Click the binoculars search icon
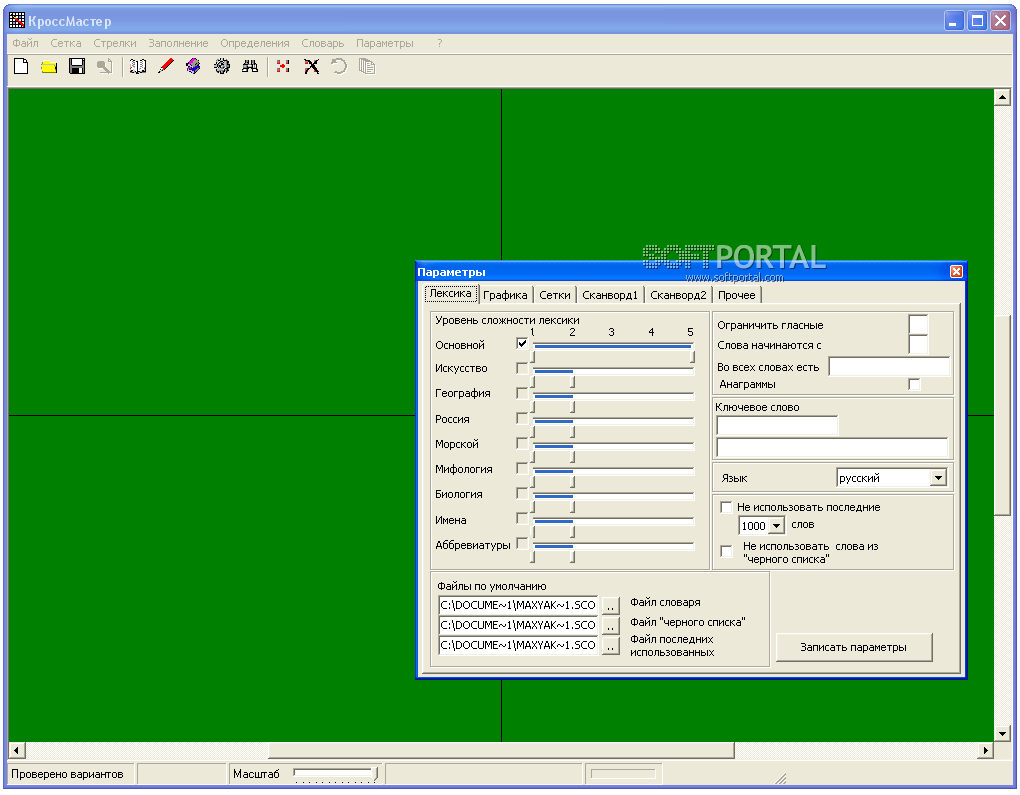Viewport: 1020px width, 795px height. coord(250,67)
